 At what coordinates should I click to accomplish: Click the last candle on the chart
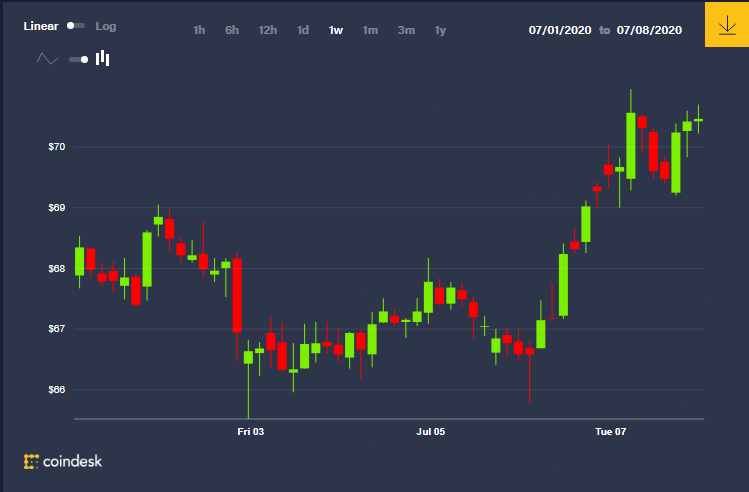coord(698,120)
